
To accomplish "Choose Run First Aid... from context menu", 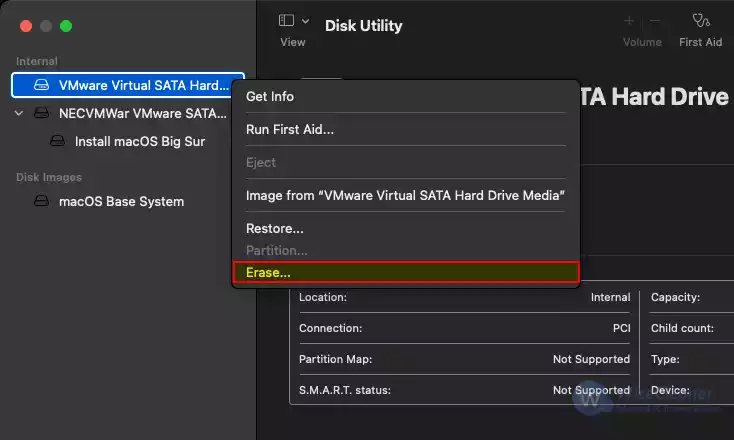I will [x=406, y=129].
